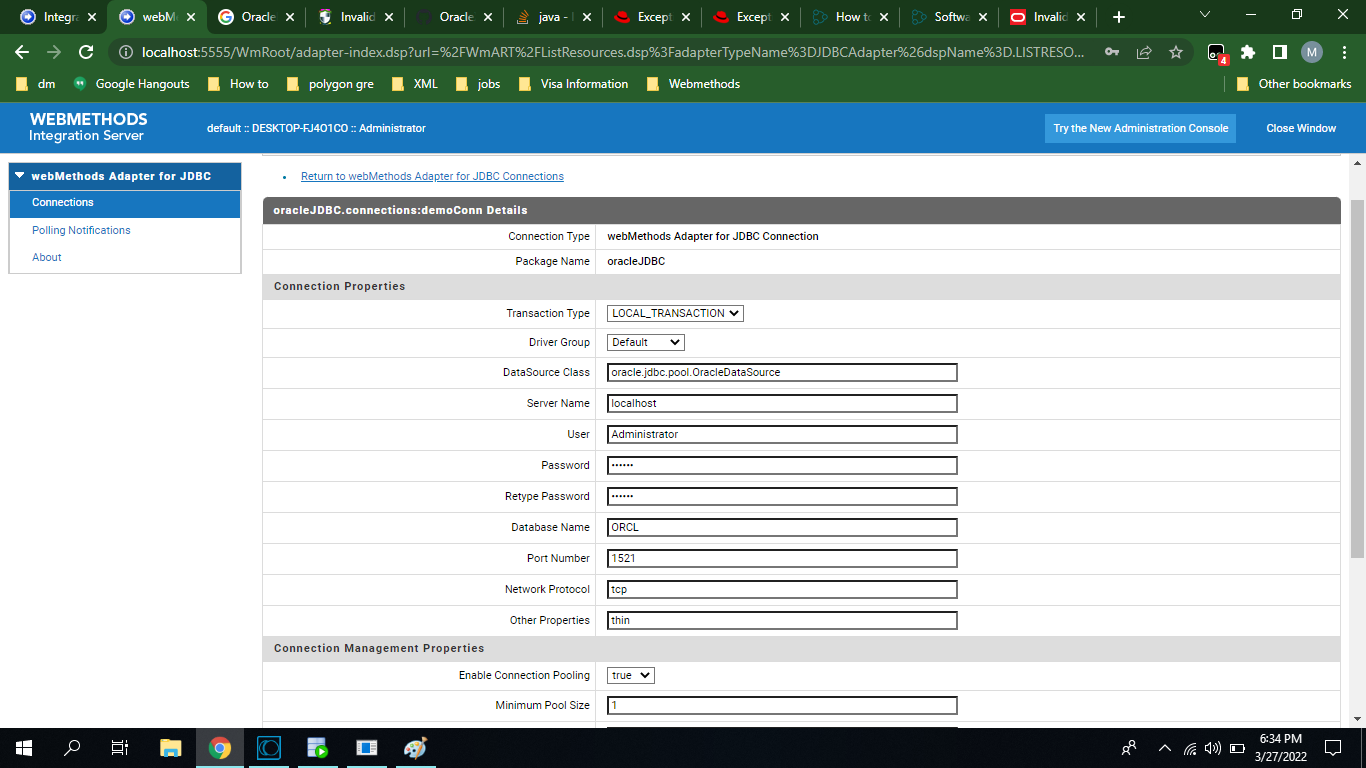Close the Integration Server tab

tap(92, 17)
